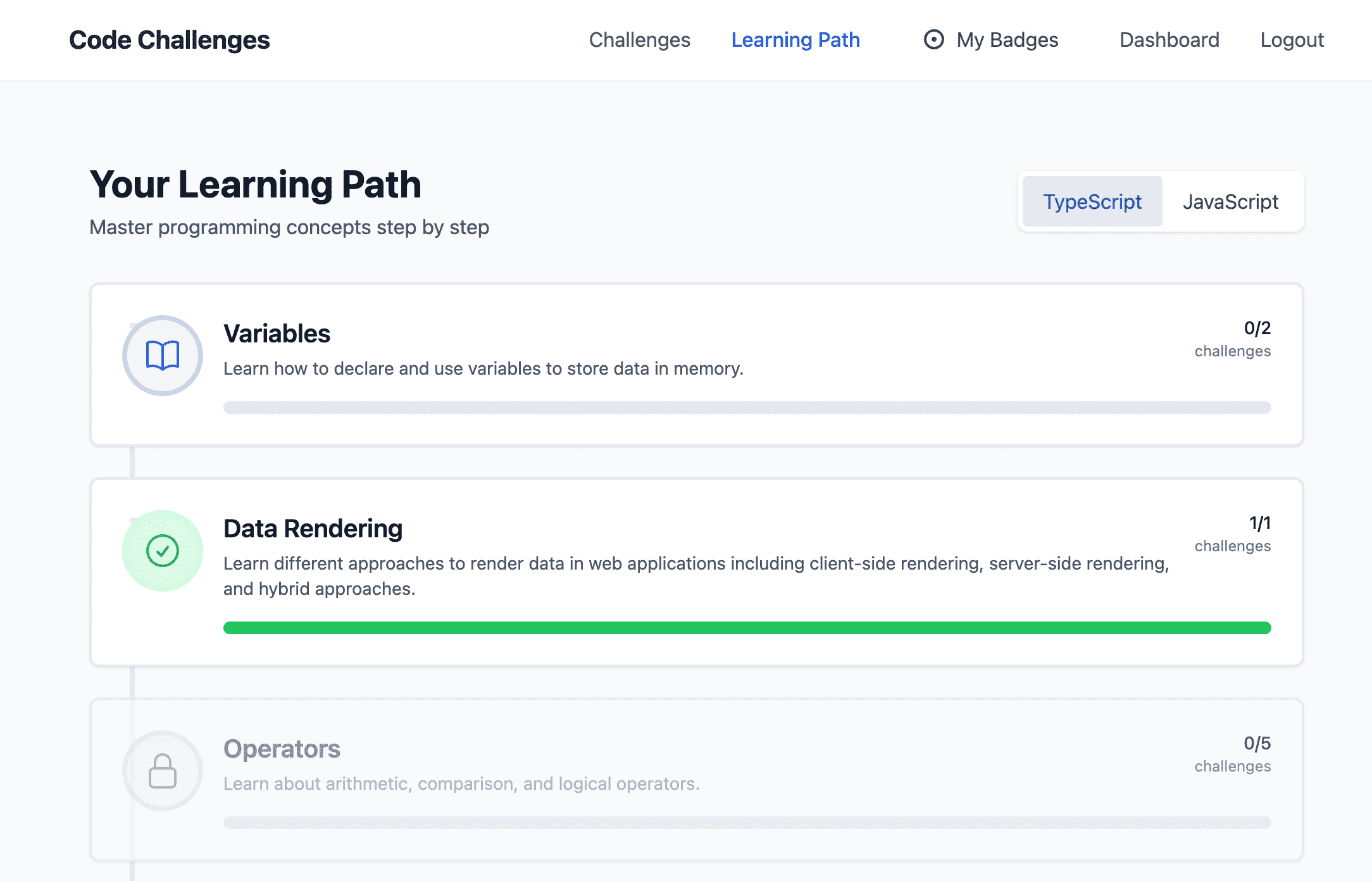Screen dimensions: 1372x881
Task: Click the 'Master programming concepts step by step' subtitle
Action: tap(289, 227)
